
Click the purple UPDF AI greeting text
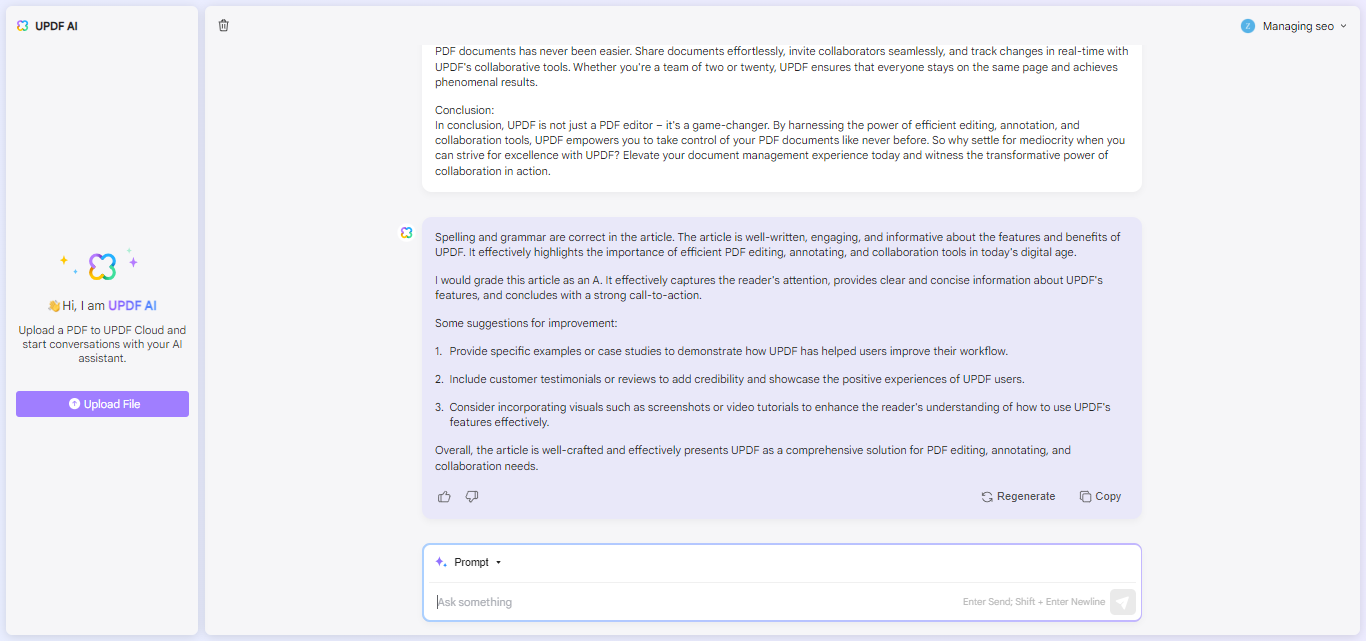pos(132,306)
